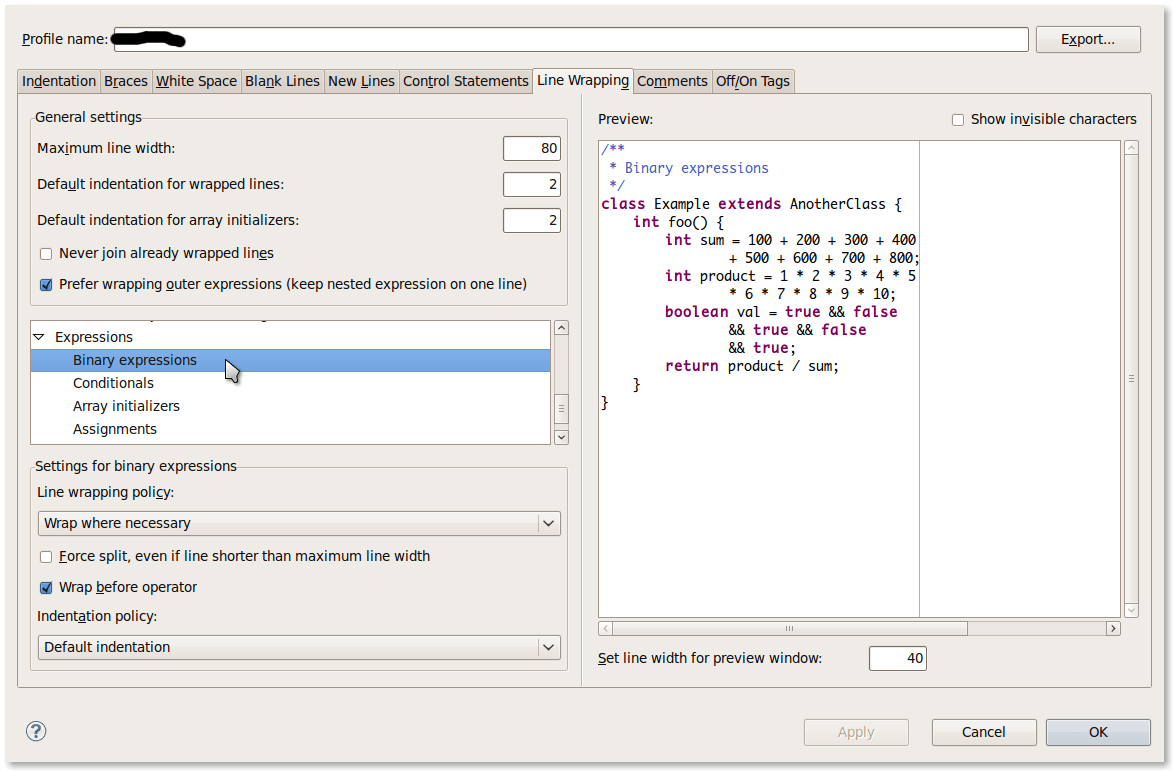Click the tree list scrollbar thumb
1173x771 pixels.
561,408
